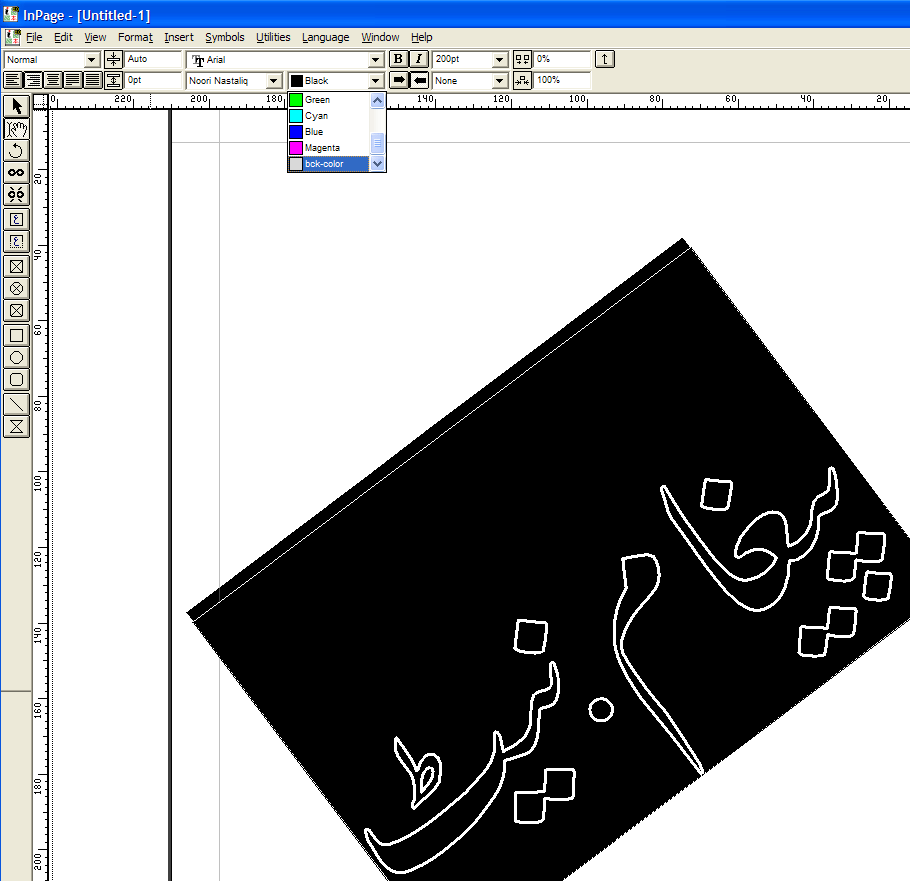
Task: Toggle Italic formatting button
Action: (419, 60)
